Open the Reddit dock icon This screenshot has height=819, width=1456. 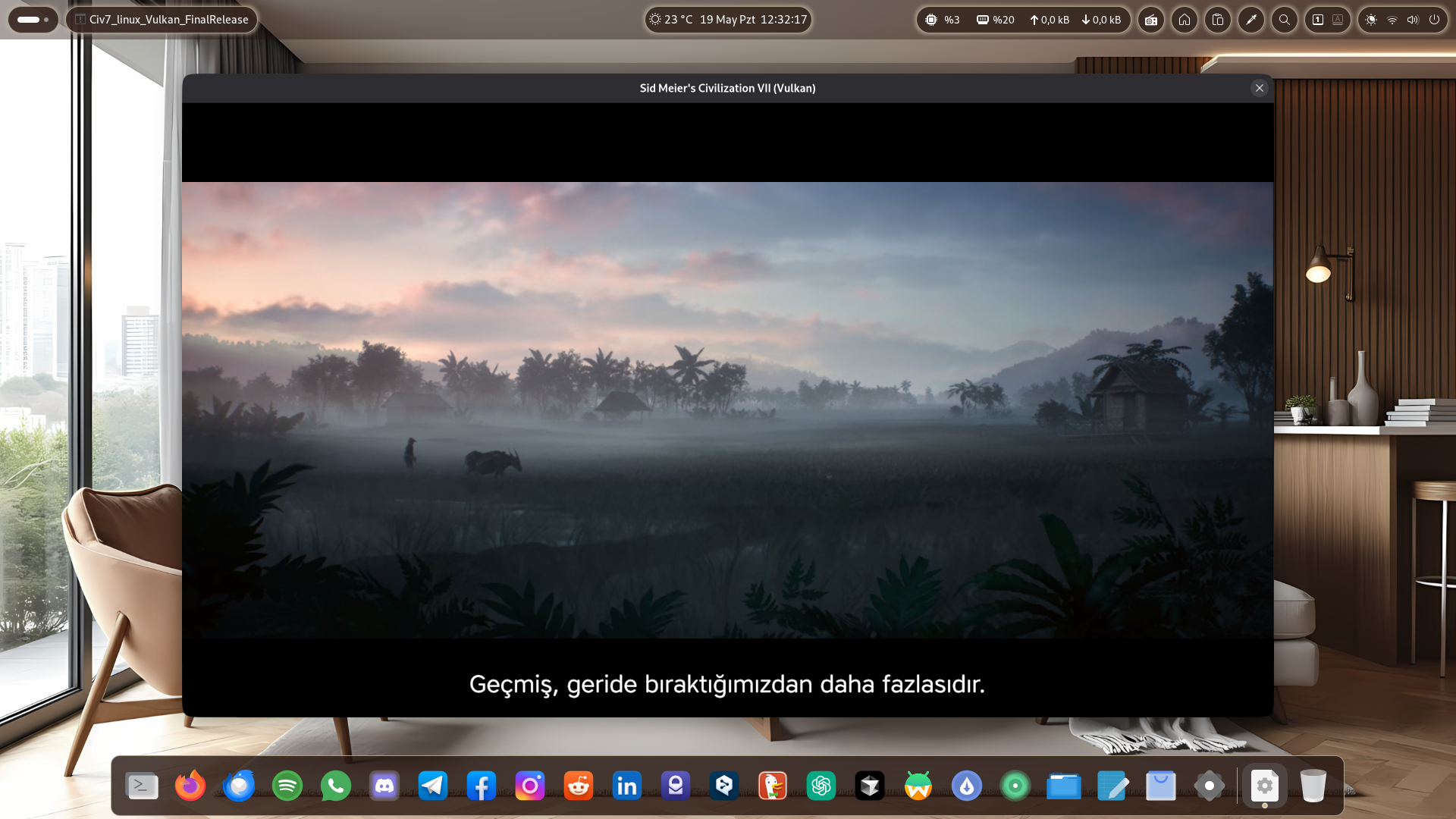[579, 786]
